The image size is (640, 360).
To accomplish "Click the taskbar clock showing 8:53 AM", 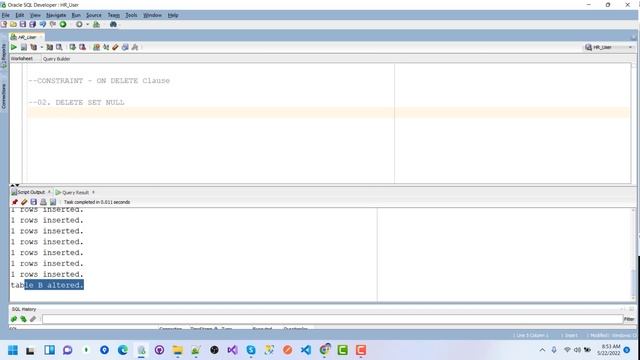I will [609, 350].
